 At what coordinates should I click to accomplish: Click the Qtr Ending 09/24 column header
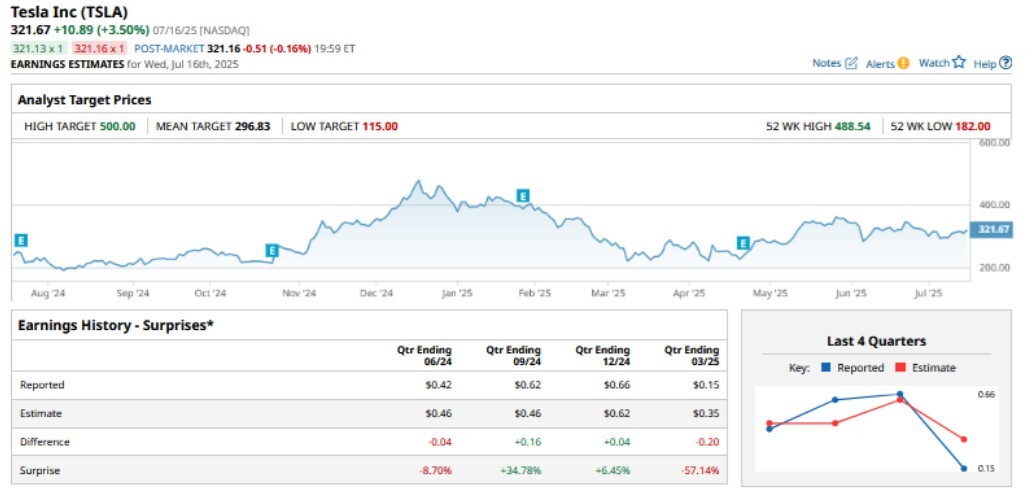pos(513,356)
